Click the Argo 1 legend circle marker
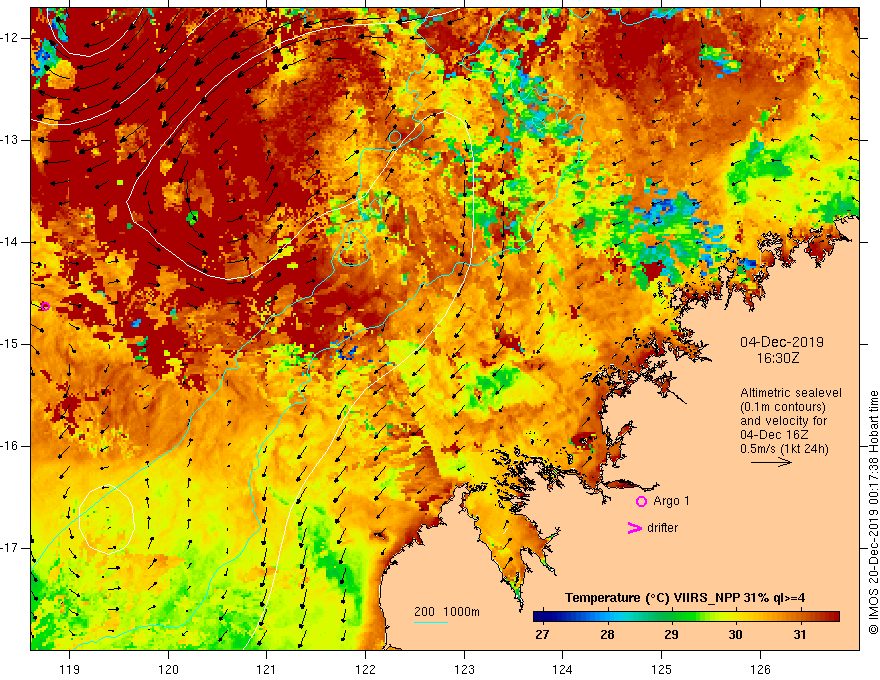 (641, 502)
